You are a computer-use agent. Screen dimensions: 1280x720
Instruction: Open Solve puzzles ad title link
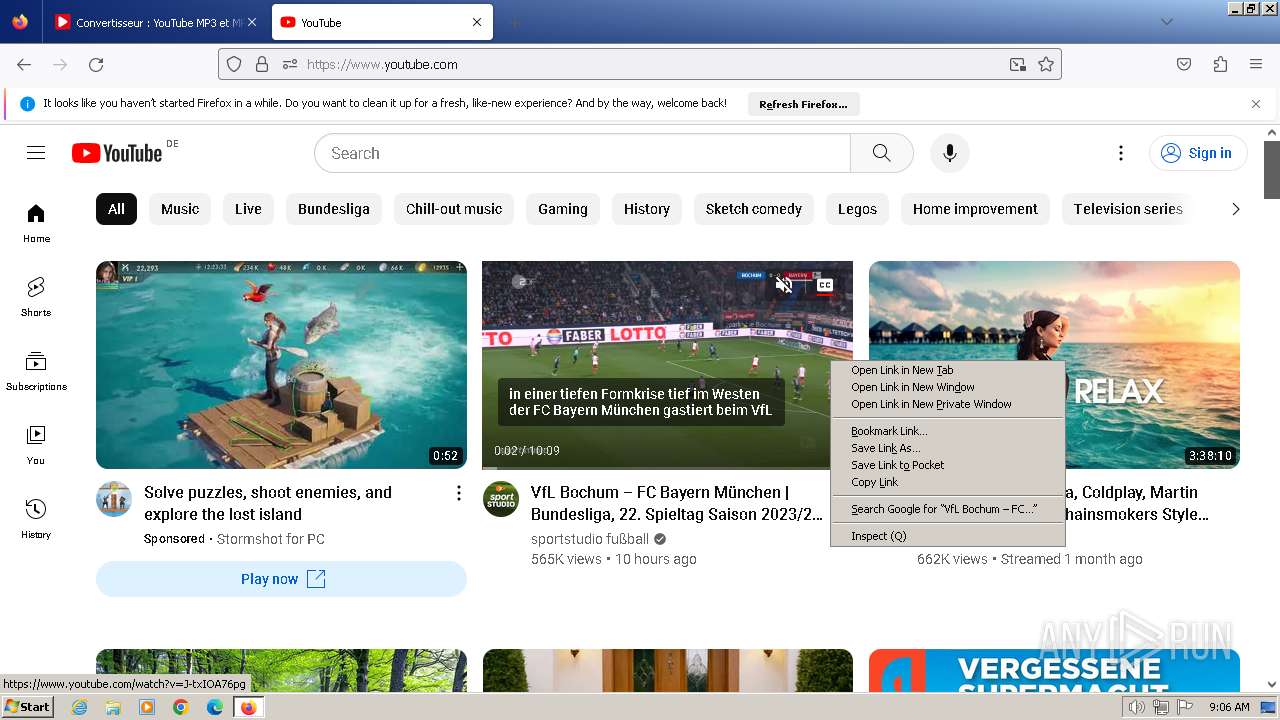coord(268,503)
